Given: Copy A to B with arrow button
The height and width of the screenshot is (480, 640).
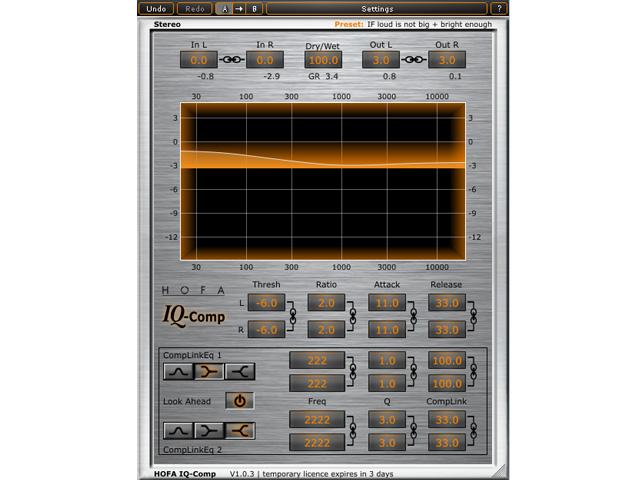Looking at the screenshot, I should tap(239, 9).
